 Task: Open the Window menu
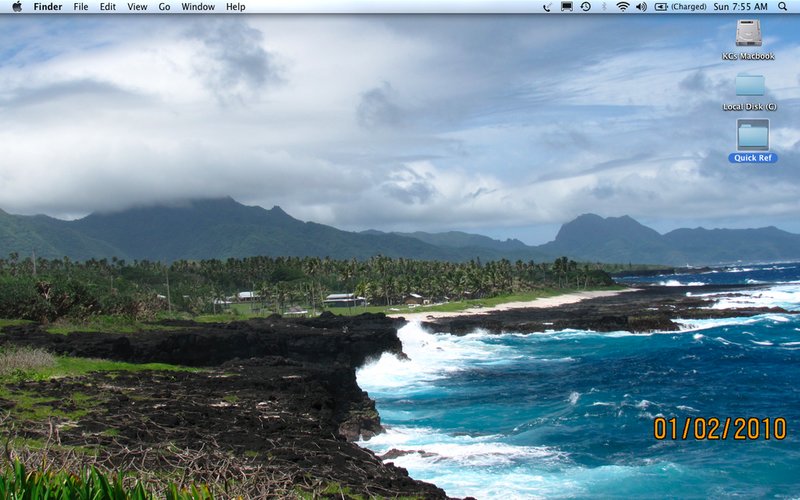(198, 7)
